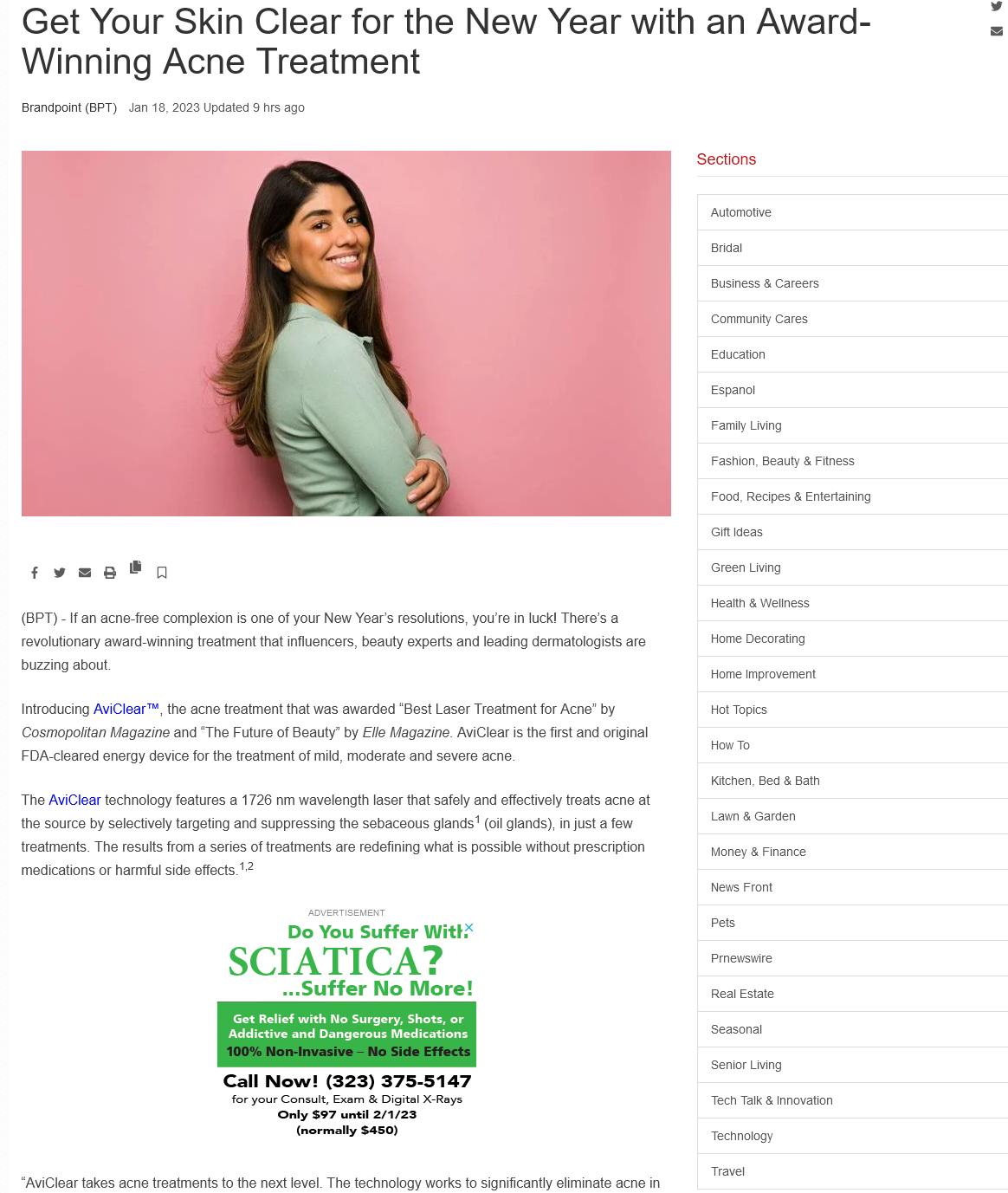
Task: Copy article link icon
Action: click(x=135, y=567)
